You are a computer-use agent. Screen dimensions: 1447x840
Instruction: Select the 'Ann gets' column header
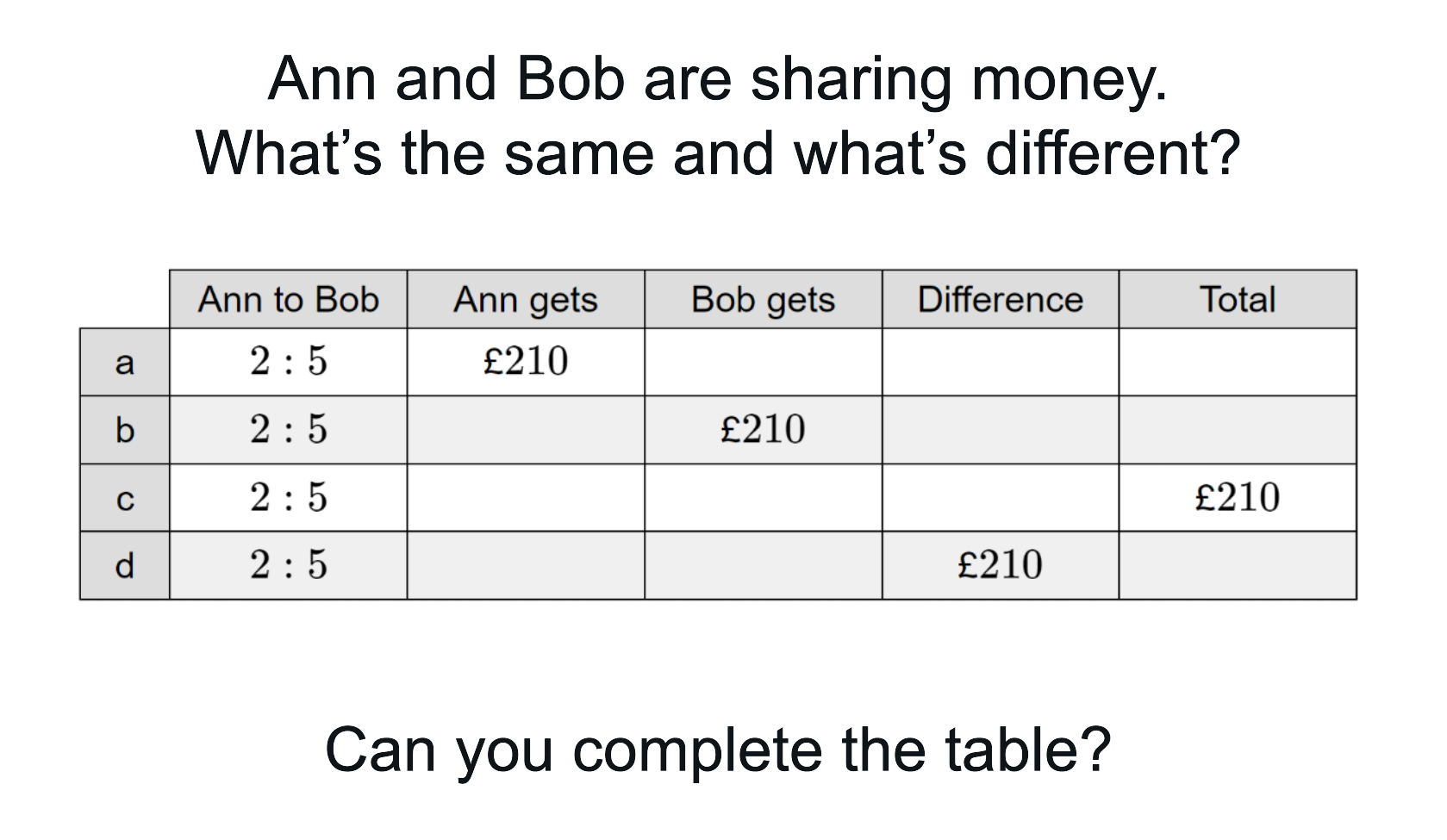(x=526, y=300)
